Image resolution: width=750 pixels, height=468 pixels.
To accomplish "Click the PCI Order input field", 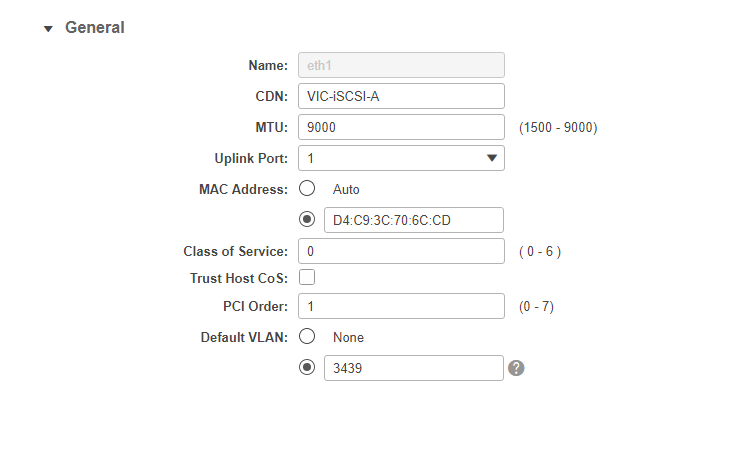I will pyautogui.click(x=400, y=306).
